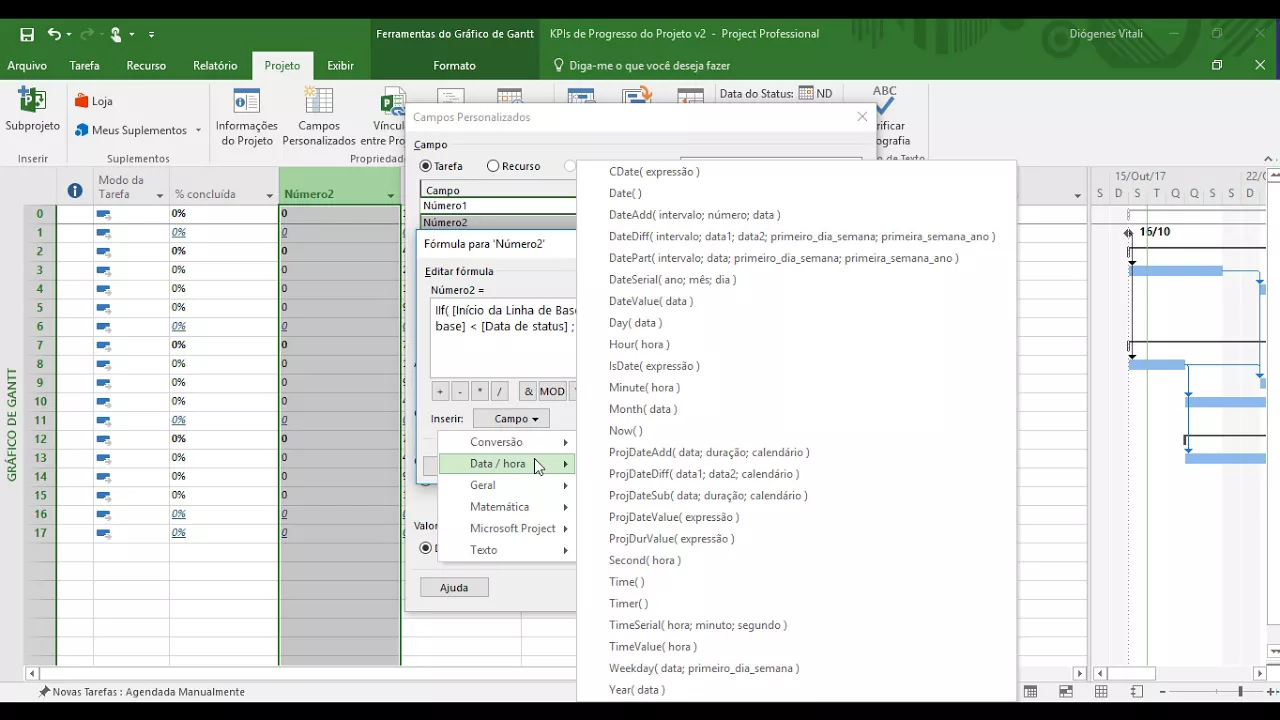The image size is (1280, 720).
Task: Insert the MOD operator in the formula
Action: (552, 391)
